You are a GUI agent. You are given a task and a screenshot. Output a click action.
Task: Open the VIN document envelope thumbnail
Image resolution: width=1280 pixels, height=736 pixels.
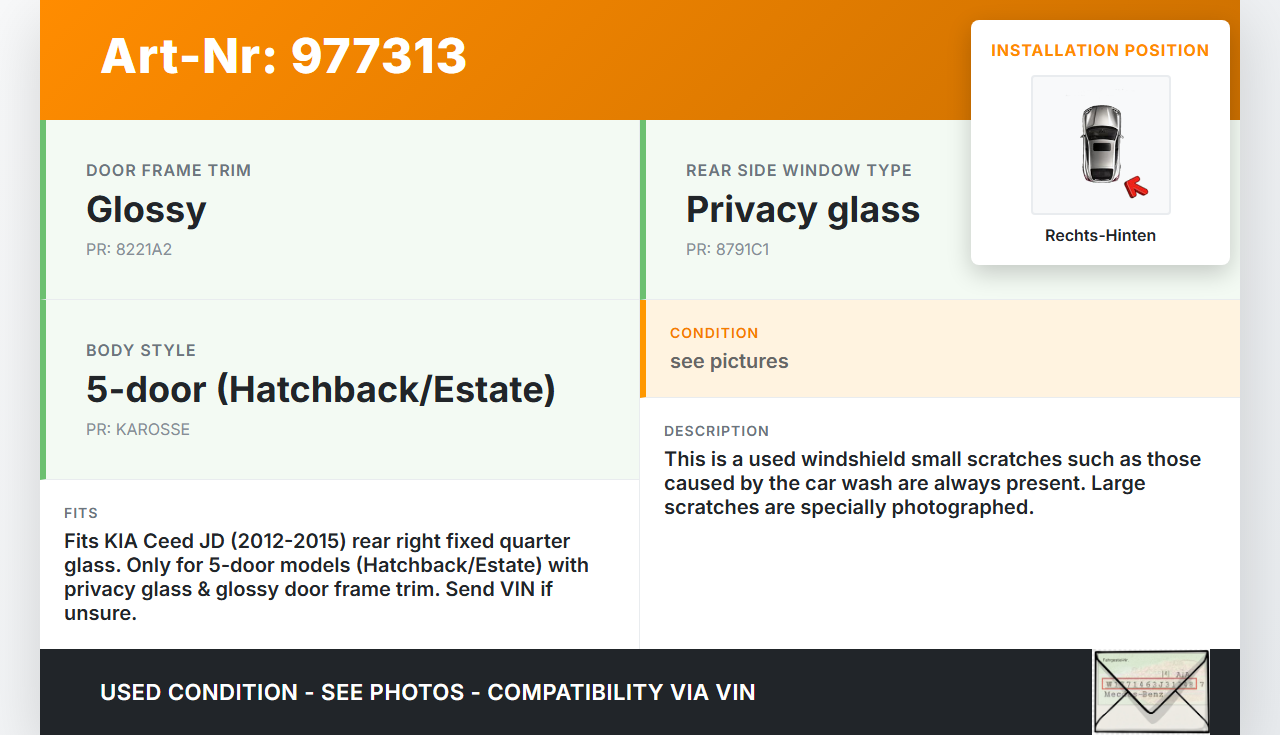(1151, 692)
